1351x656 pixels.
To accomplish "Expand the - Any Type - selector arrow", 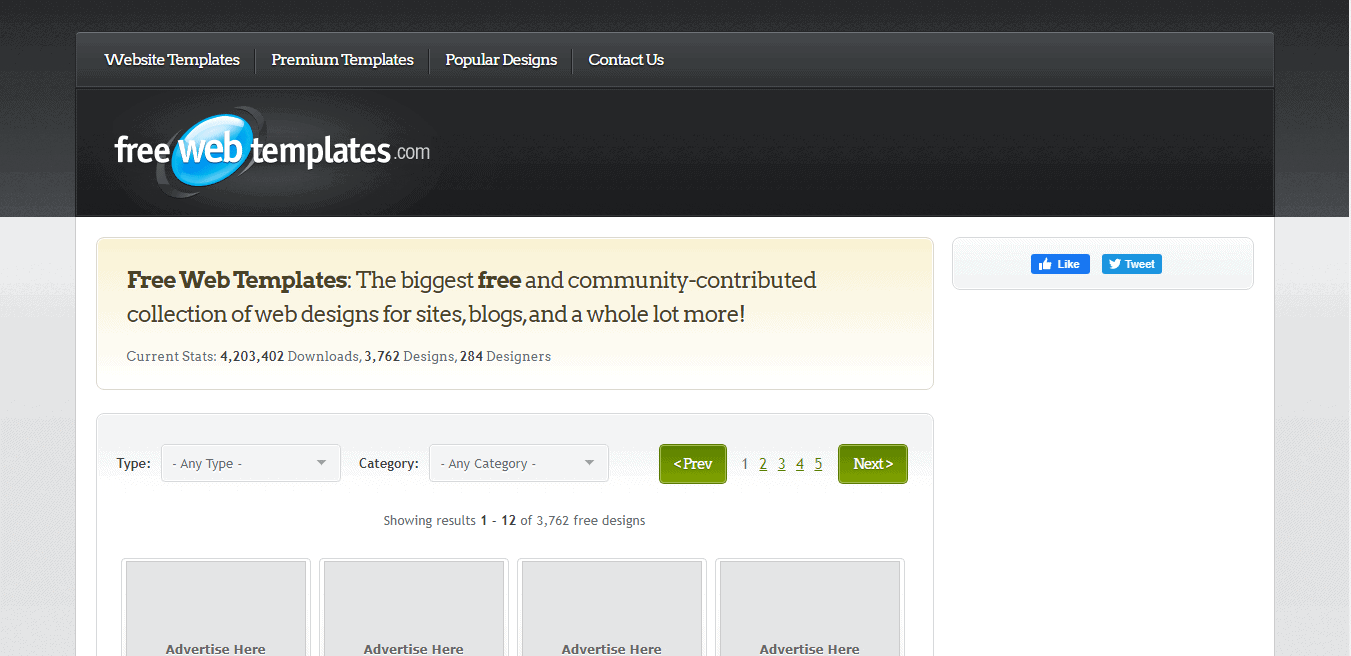I will pyautogui.click(x=322, y=463).
